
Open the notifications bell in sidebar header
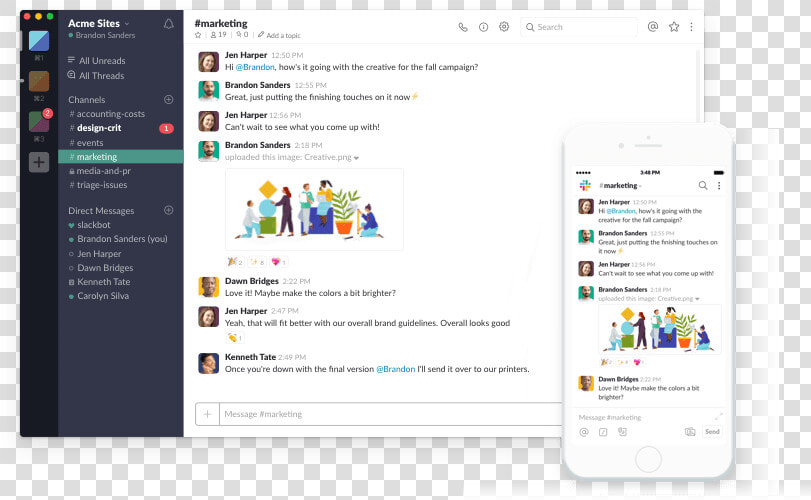[x=169, y=24]
